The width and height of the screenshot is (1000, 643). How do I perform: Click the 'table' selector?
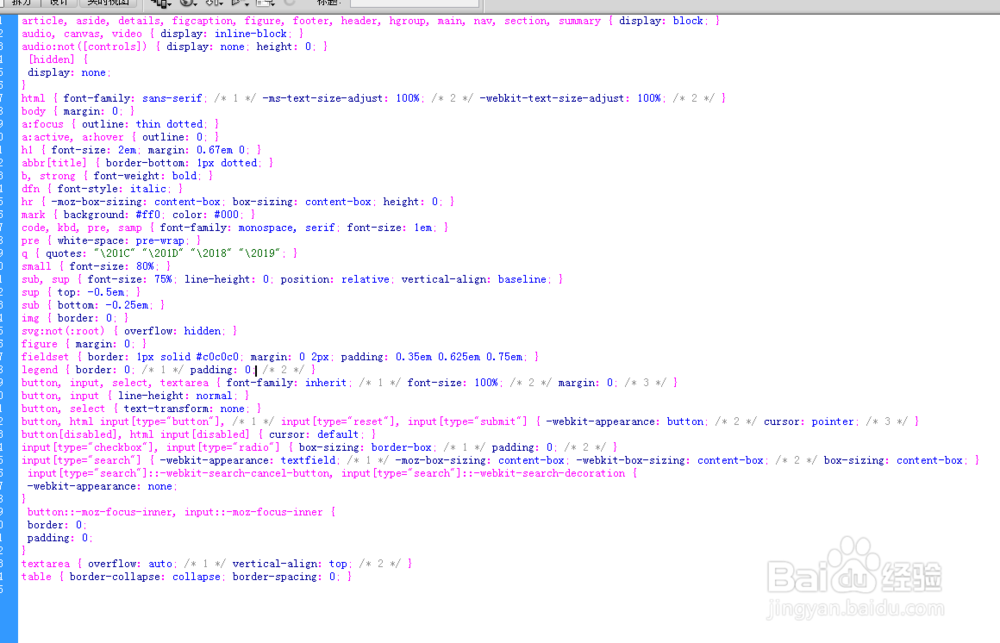coord(36,577)
